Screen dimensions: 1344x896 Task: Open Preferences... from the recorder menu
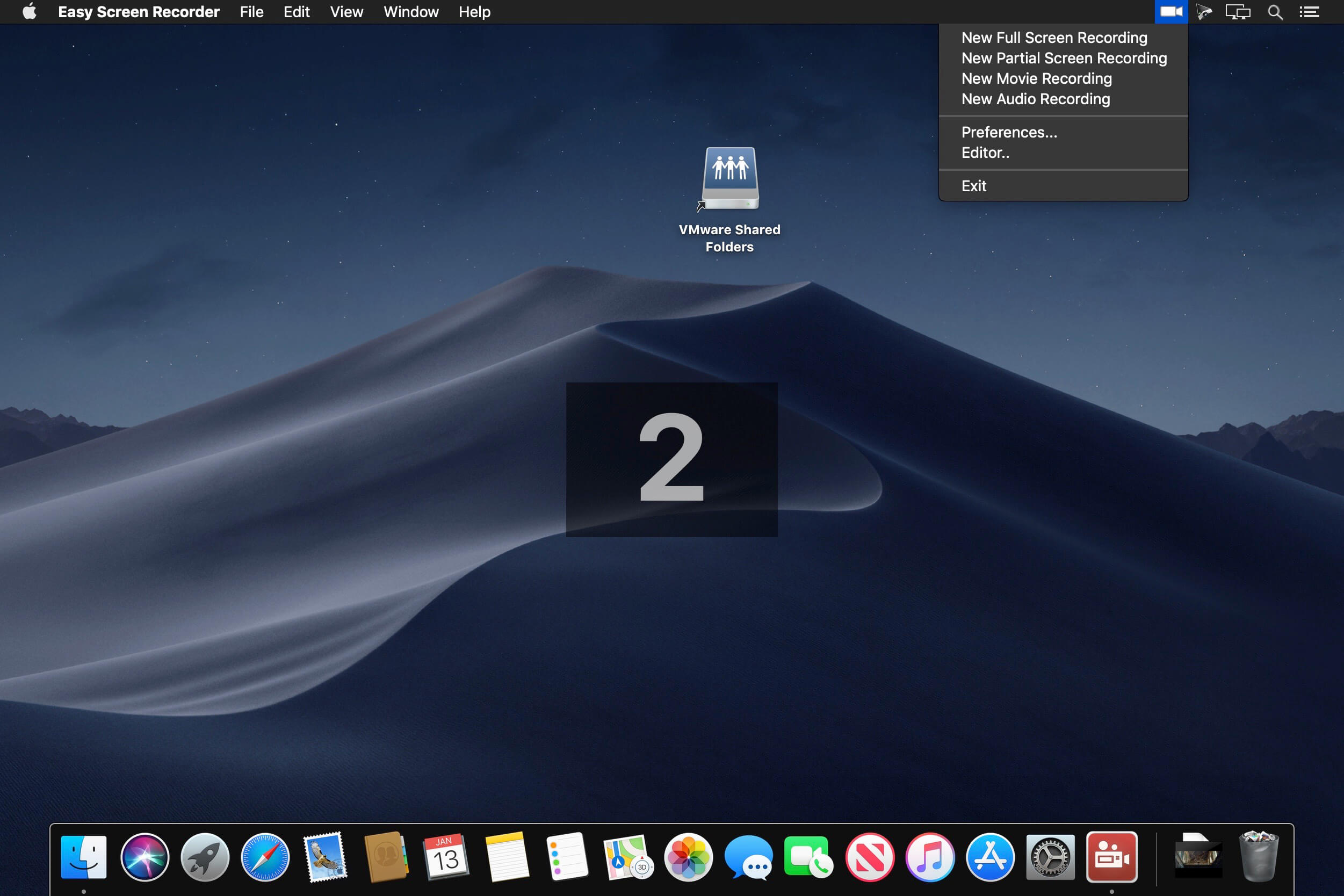pos(1009,133)
